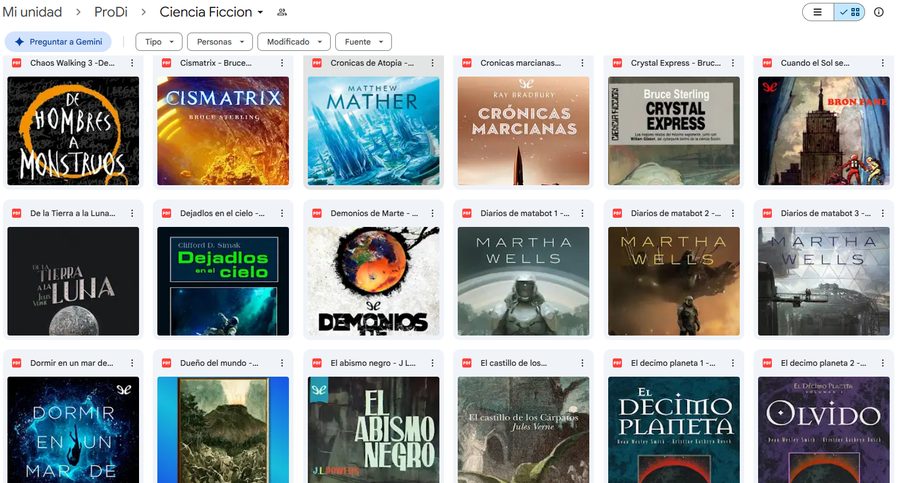Select file name 'Dejadlos en el cielo -...'
The width and height of the screenshot is (900, 483).
click(x=222, y=213)
